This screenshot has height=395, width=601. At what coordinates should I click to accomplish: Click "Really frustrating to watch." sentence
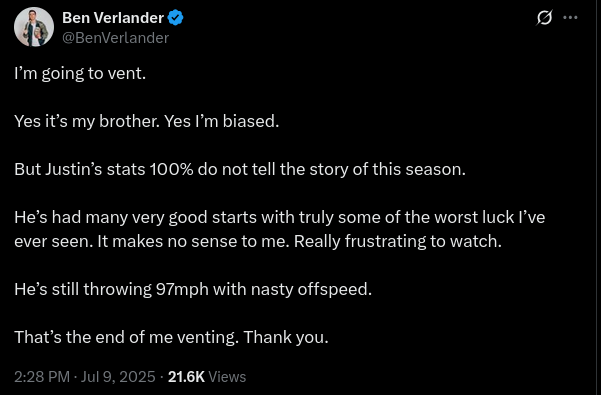(x=398, y=241)
